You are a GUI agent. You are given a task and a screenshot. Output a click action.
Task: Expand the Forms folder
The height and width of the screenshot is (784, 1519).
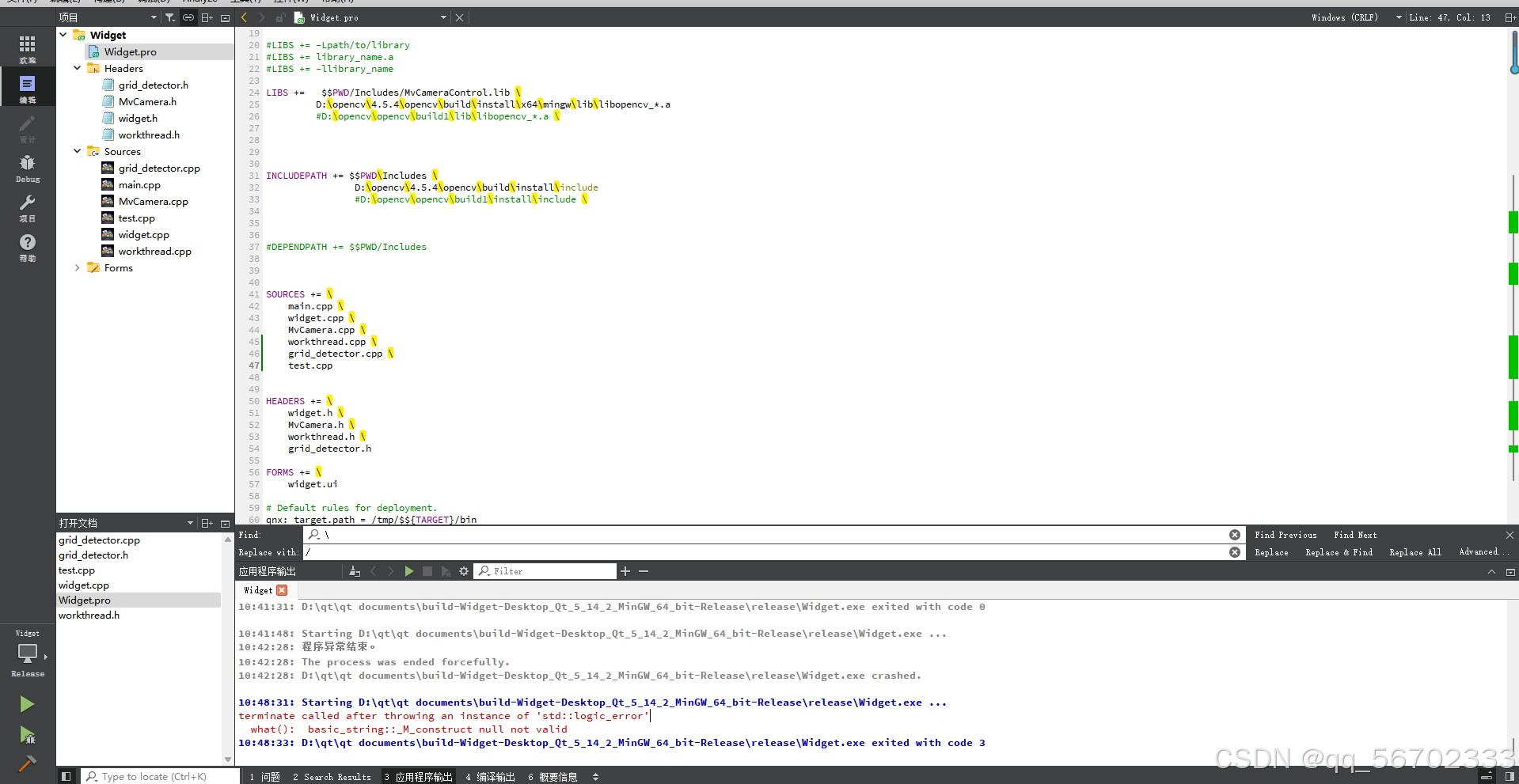coord(77,267)
